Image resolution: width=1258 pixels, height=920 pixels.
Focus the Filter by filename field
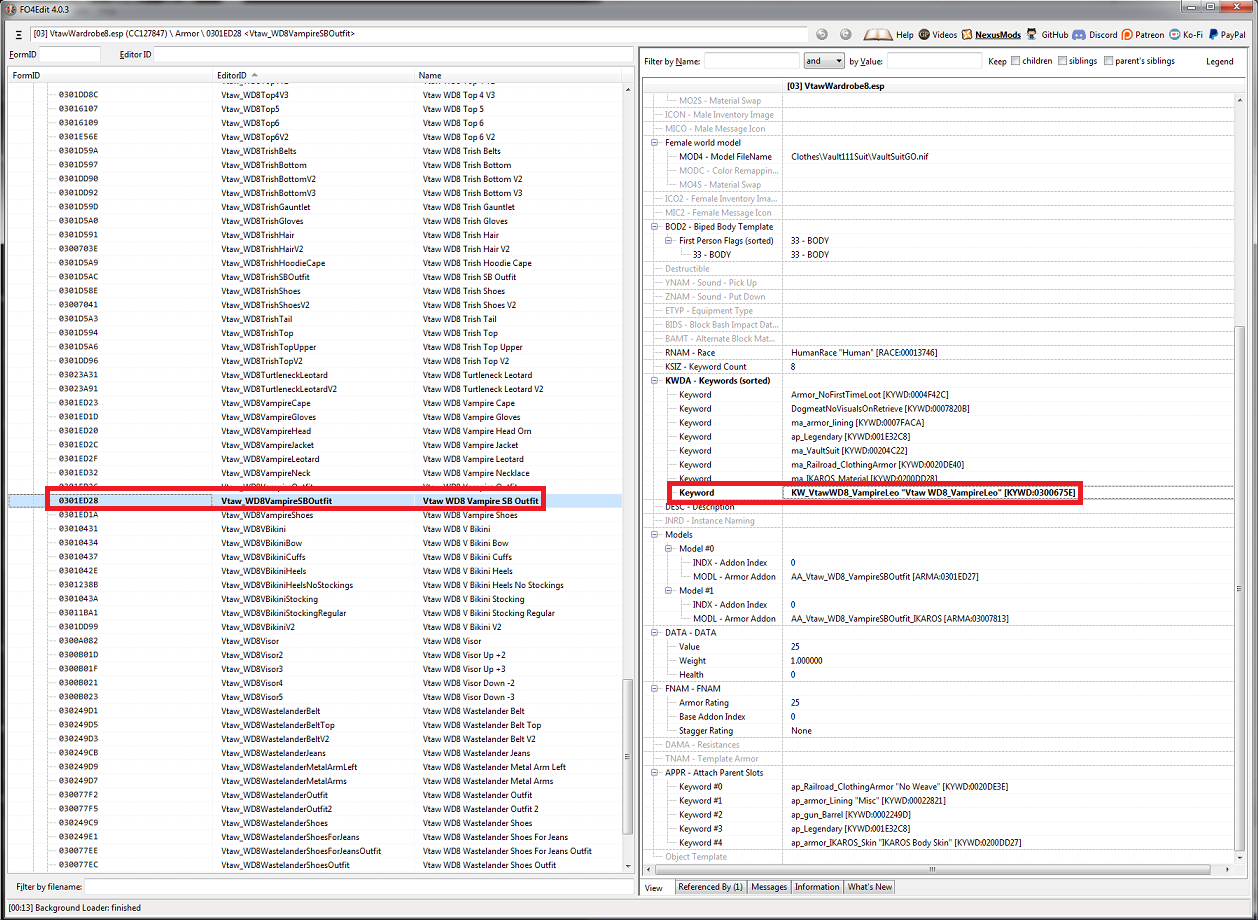pos(358,887)
